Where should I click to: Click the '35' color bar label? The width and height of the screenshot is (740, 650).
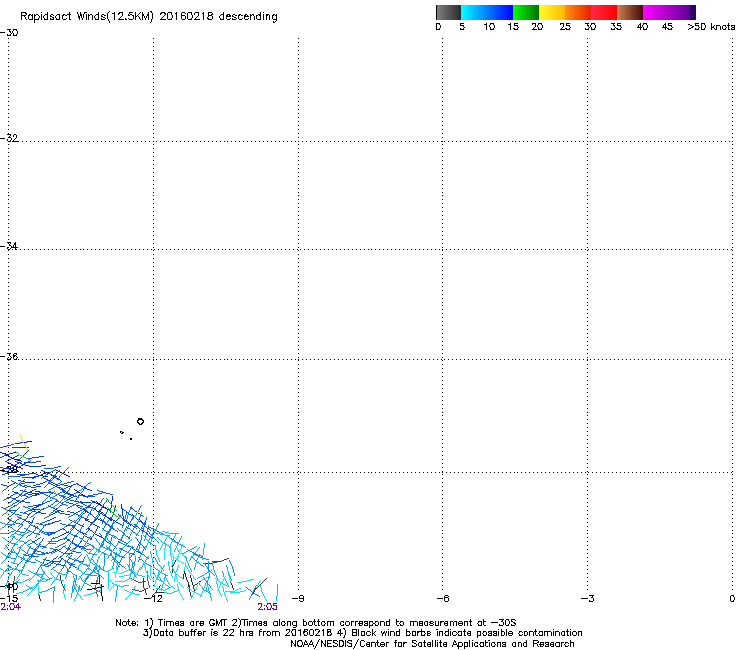(x=616, y=27)
